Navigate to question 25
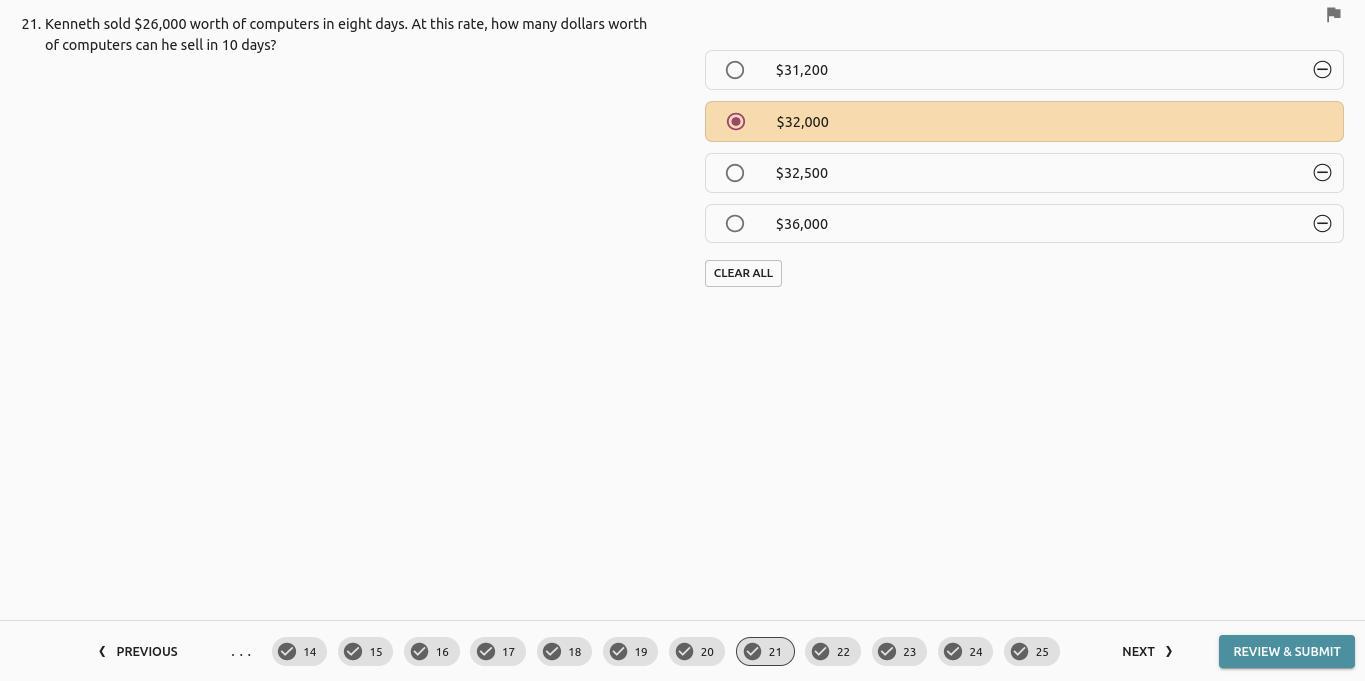 pos(1031,652)
